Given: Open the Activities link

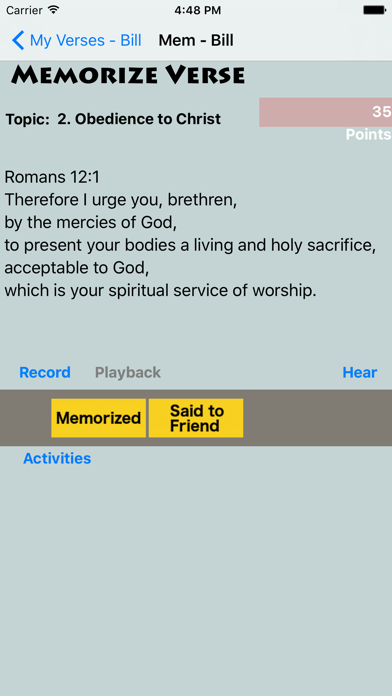Looking at the screenshot, I should pyautogui.click(x=57, y=458).
